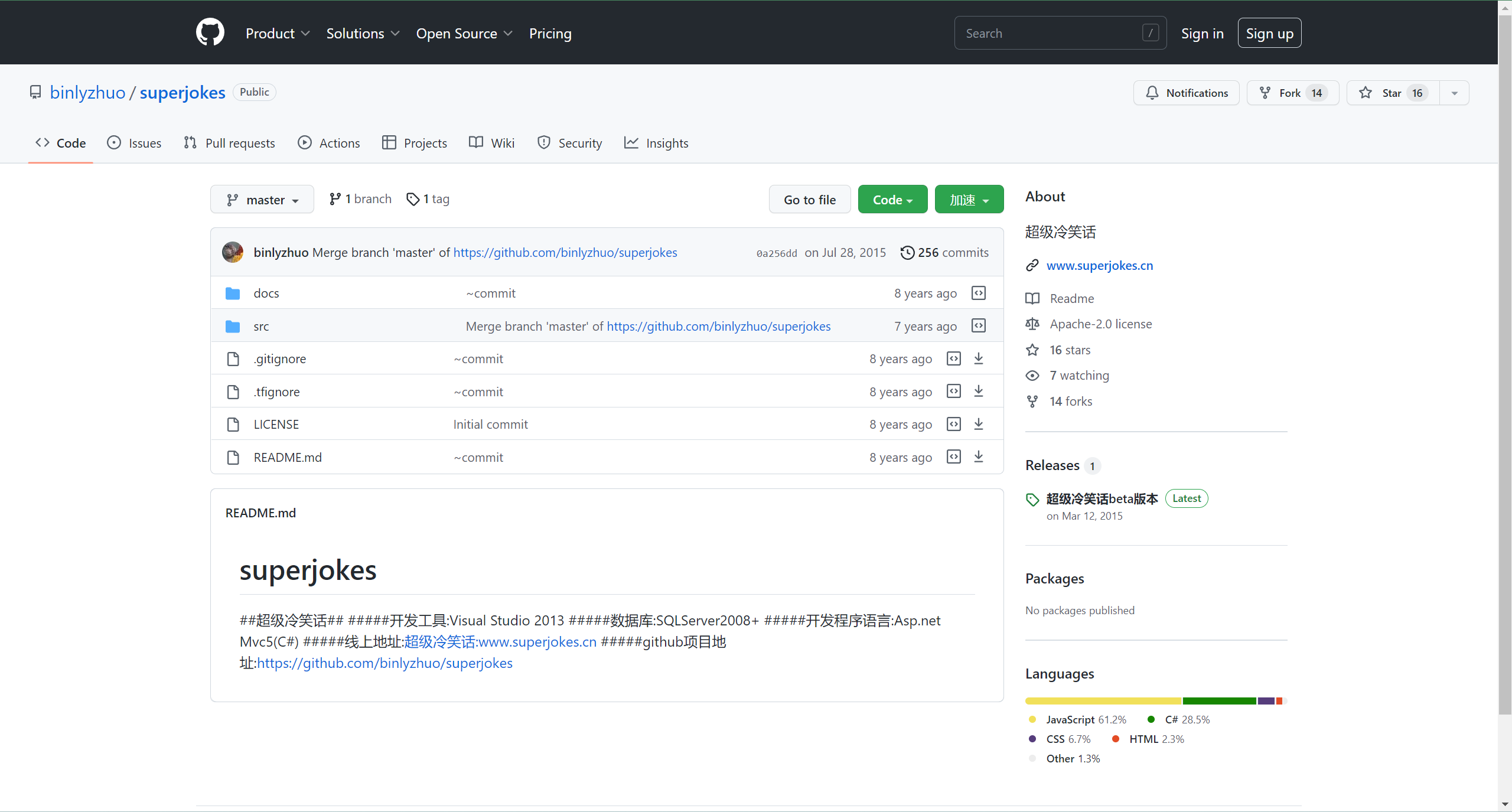Click the release tag icon
Screen dimensions: 1512x812
(x=1032, y=500)
